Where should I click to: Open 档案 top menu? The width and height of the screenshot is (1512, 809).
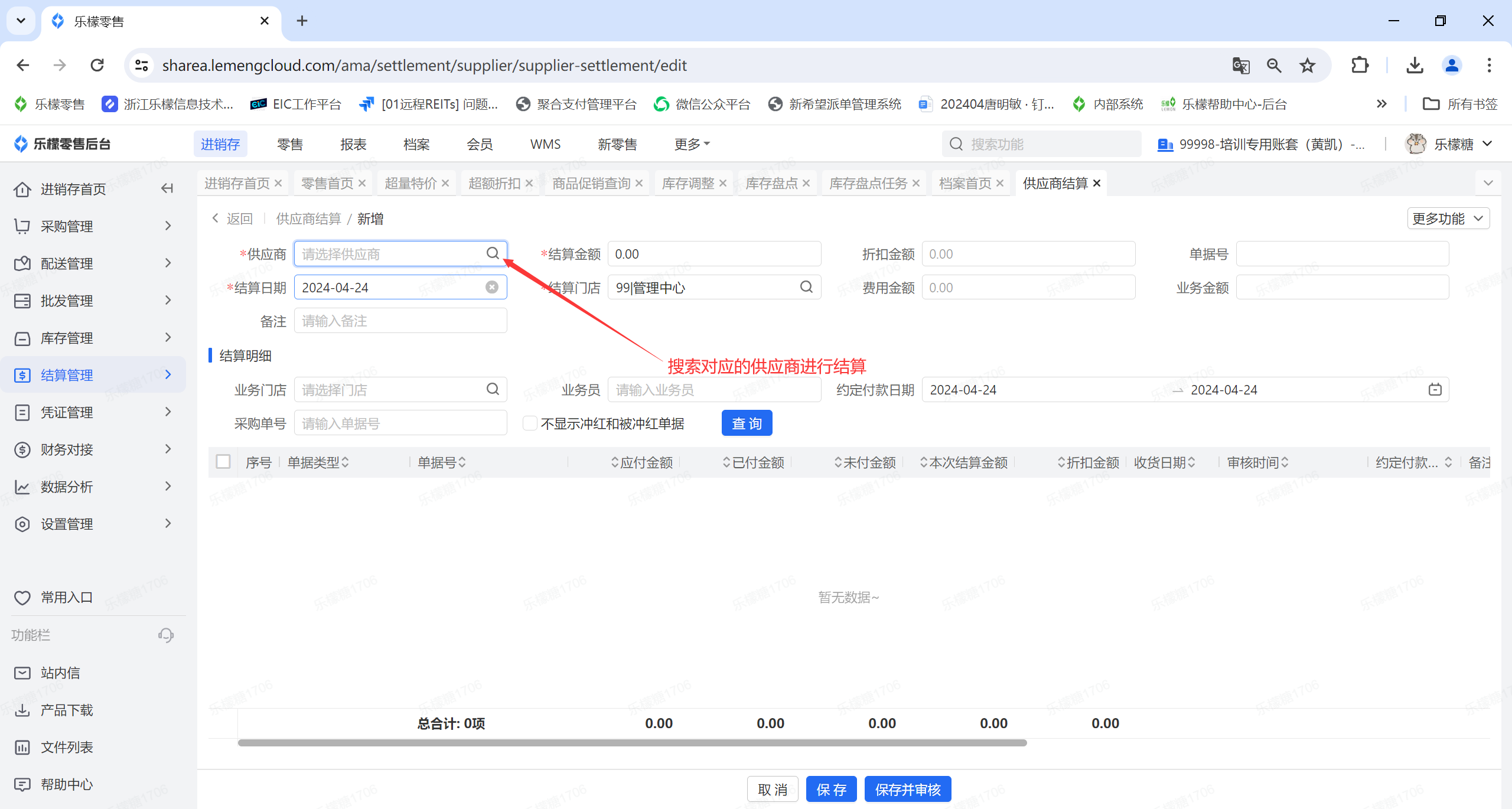click(x=416, y=144)
